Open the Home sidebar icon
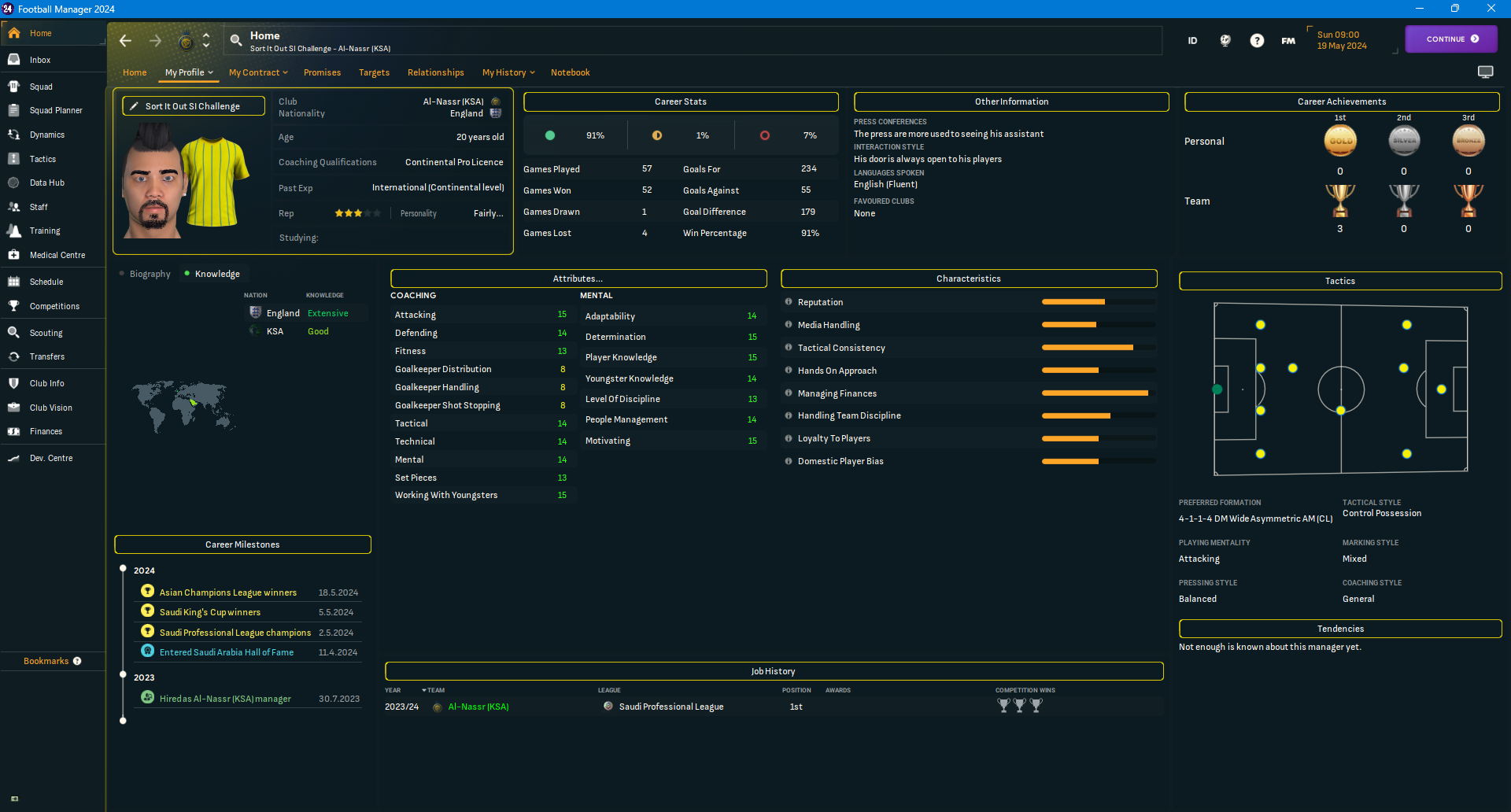1511x812 pixels. [14, 33]
